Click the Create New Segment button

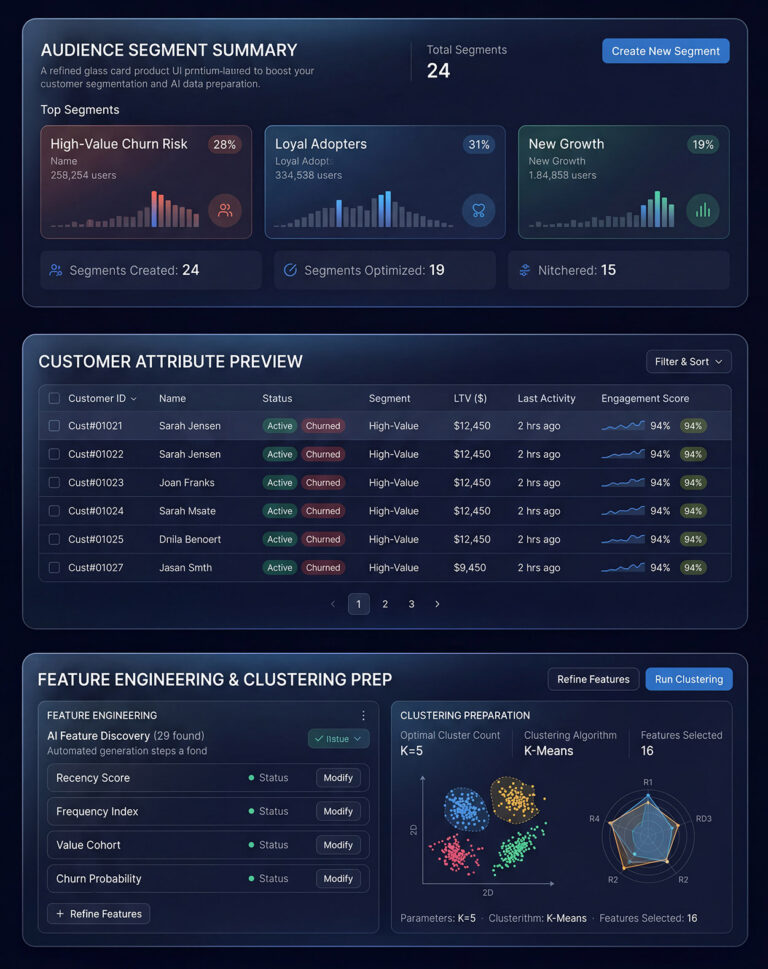point(665,51)
